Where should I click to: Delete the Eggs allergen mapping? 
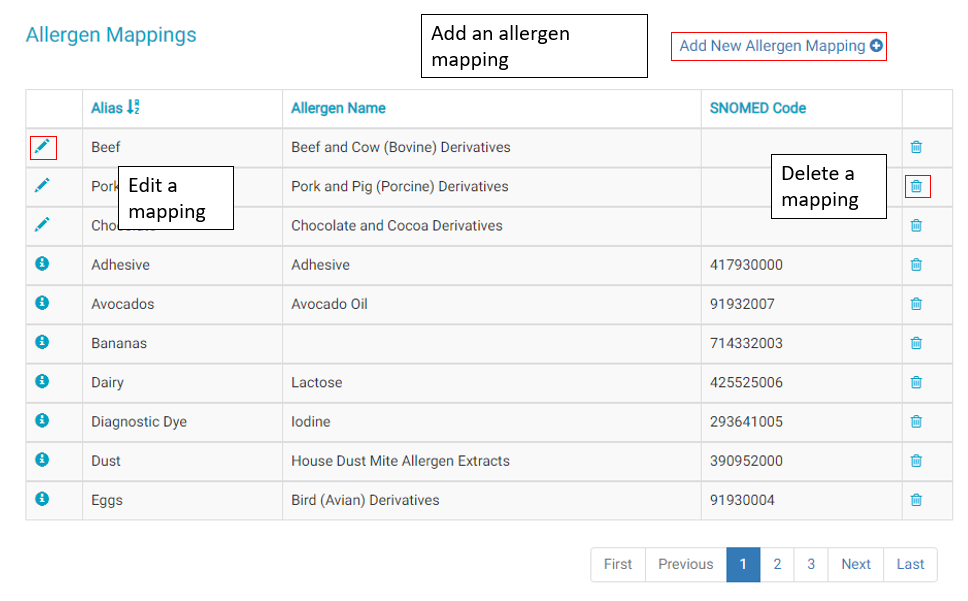click(x=916, y=500)
